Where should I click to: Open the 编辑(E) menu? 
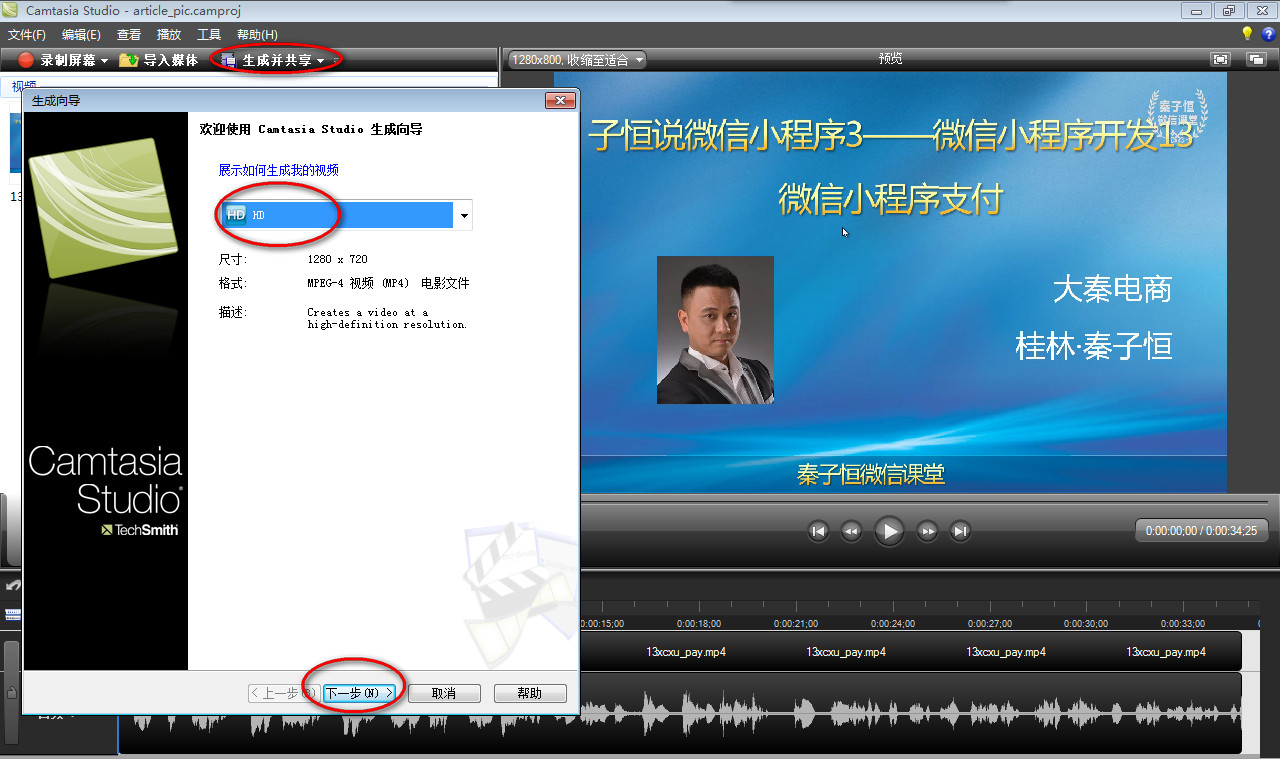tap(81, 35)
